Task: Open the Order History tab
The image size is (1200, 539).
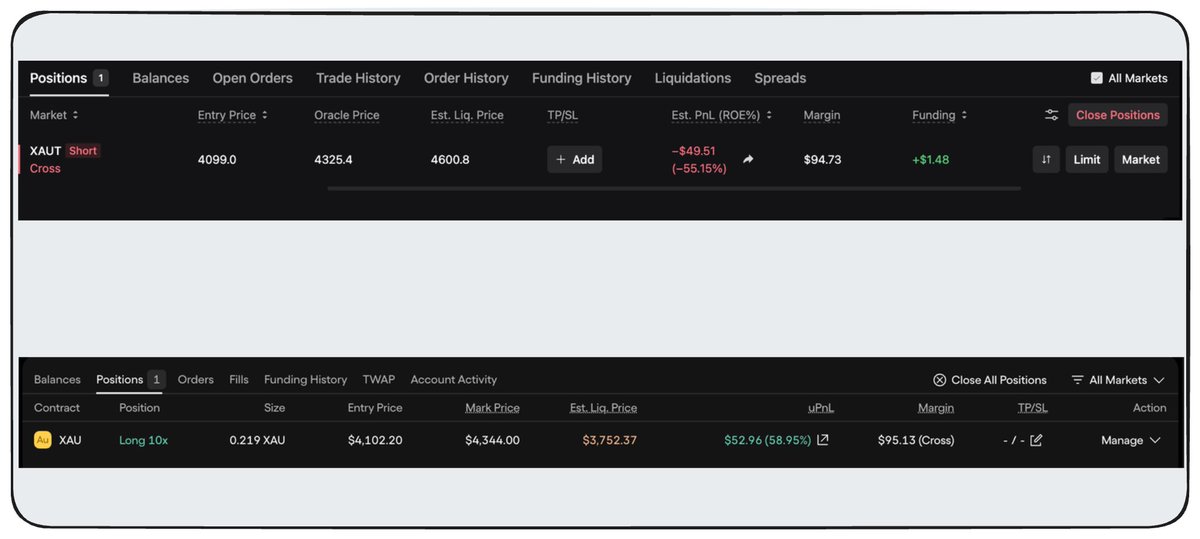Action: click(x=466, y=78)
